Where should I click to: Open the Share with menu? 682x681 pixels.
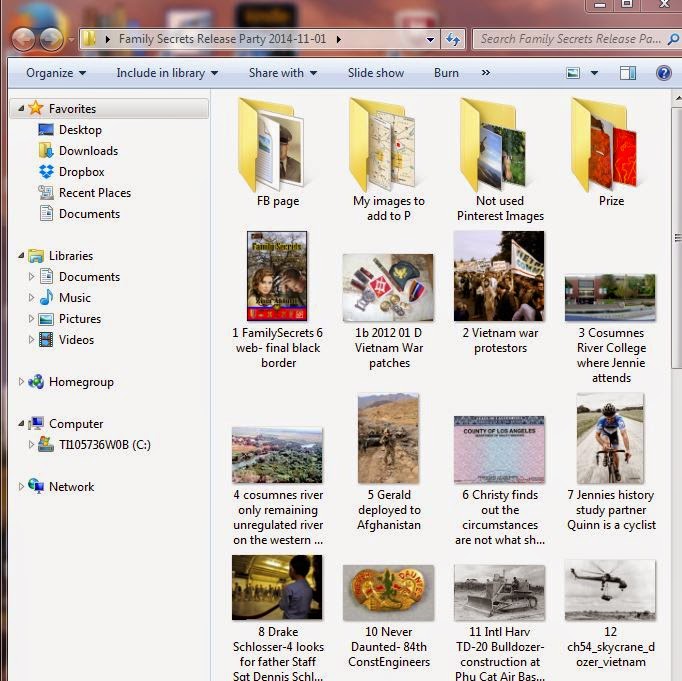pos(283,73)
